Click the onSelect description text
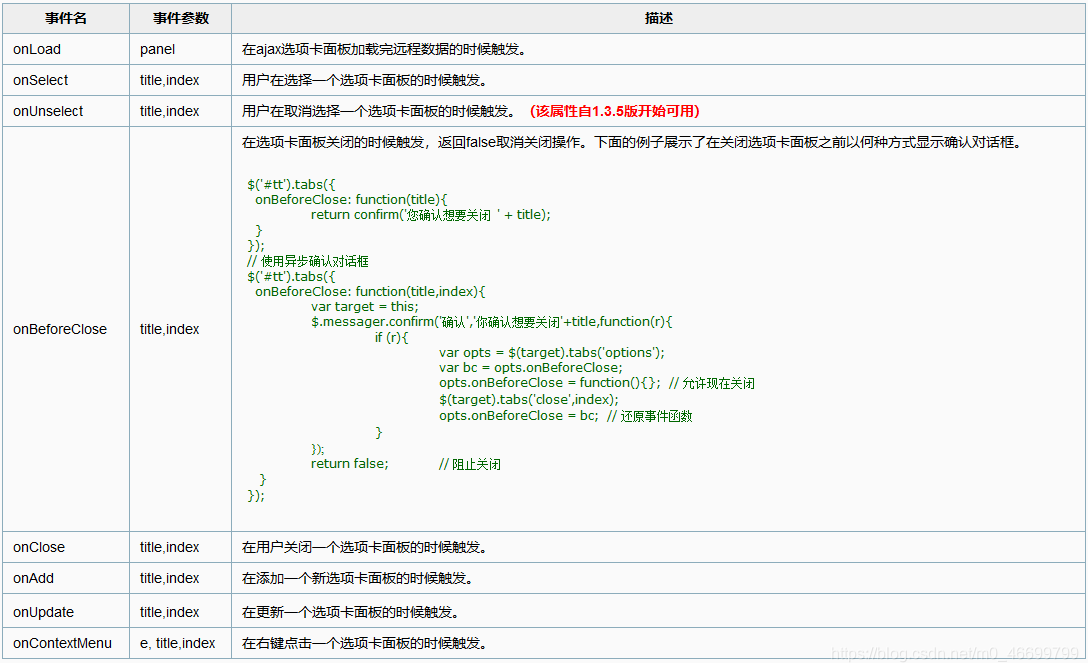This screenshot has height=672, width=1088. 365,81
